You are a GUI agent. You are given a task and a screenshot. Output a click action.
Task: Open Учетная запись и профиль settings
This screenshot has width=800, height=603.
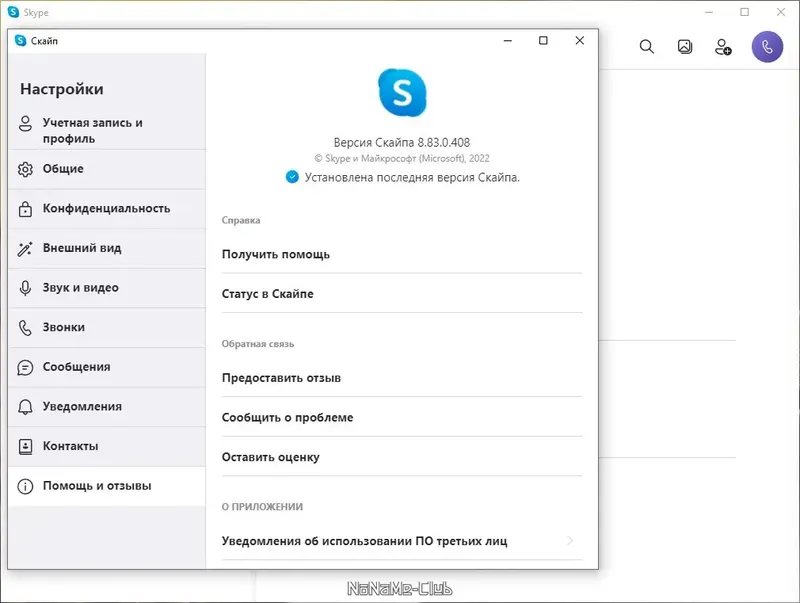(x=107, y=131)
